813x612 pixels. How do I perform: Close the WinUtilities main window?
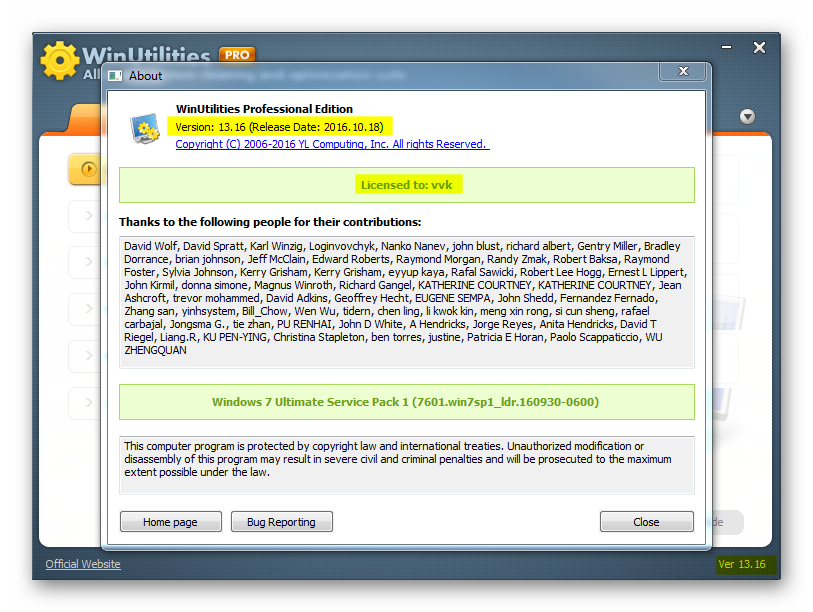pyautogui.click(x=760, y=48)
